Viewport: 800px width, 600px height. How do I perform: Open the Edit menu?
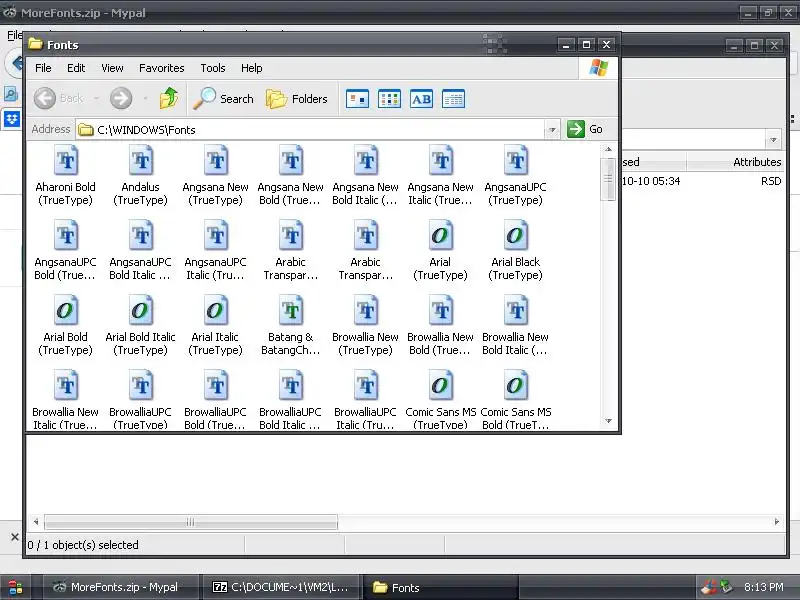[x=76, y=68]
